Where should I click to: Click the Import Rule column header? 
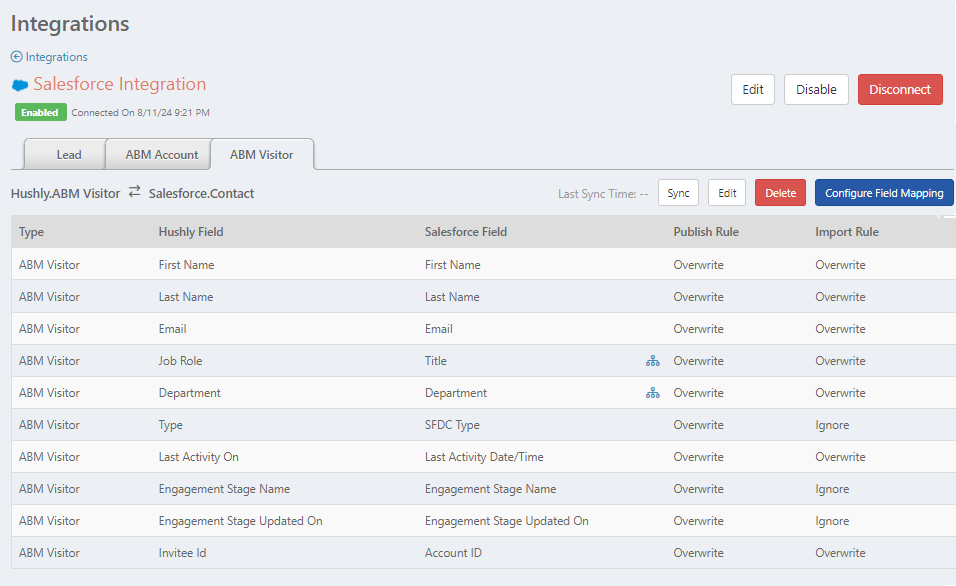(x=847, y=232)
